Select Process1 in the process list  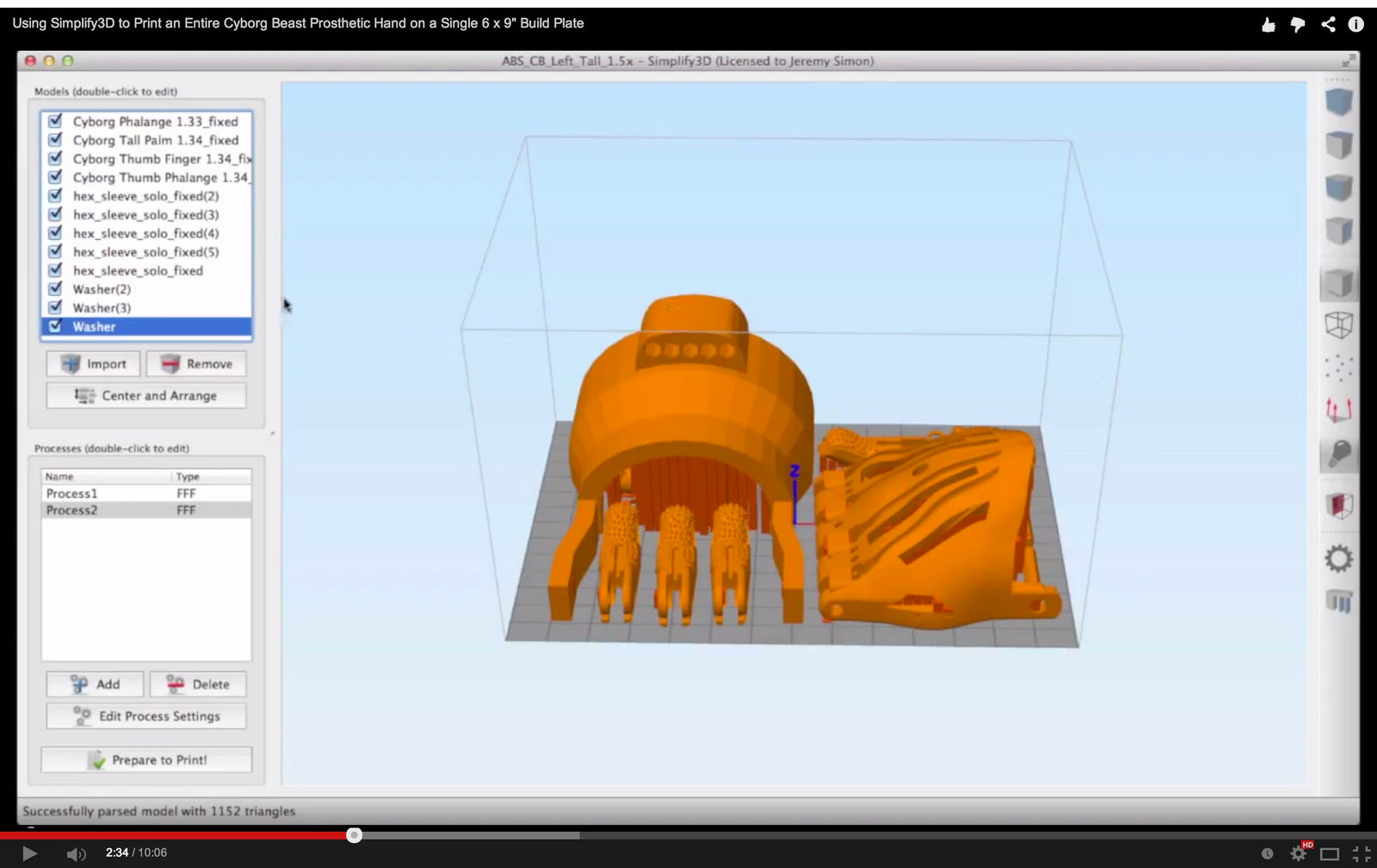(x=146, y=494)
